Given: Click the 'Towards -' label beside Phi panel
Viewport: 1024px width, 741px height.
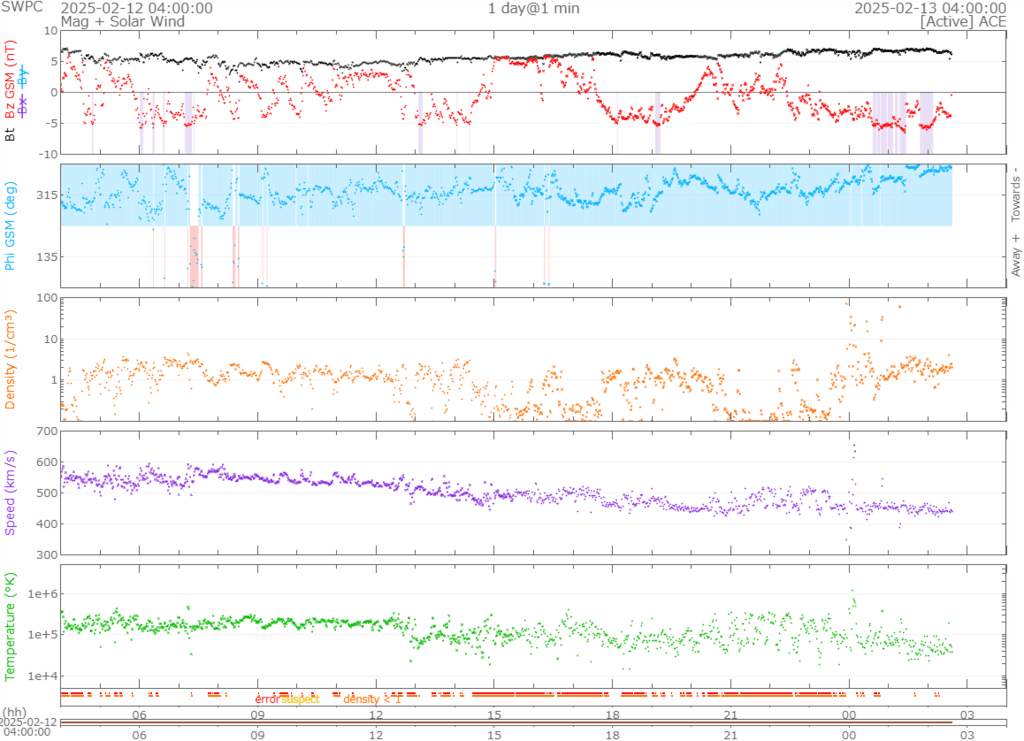Looking at the screenshot, I should click(x=1015, y=194).
